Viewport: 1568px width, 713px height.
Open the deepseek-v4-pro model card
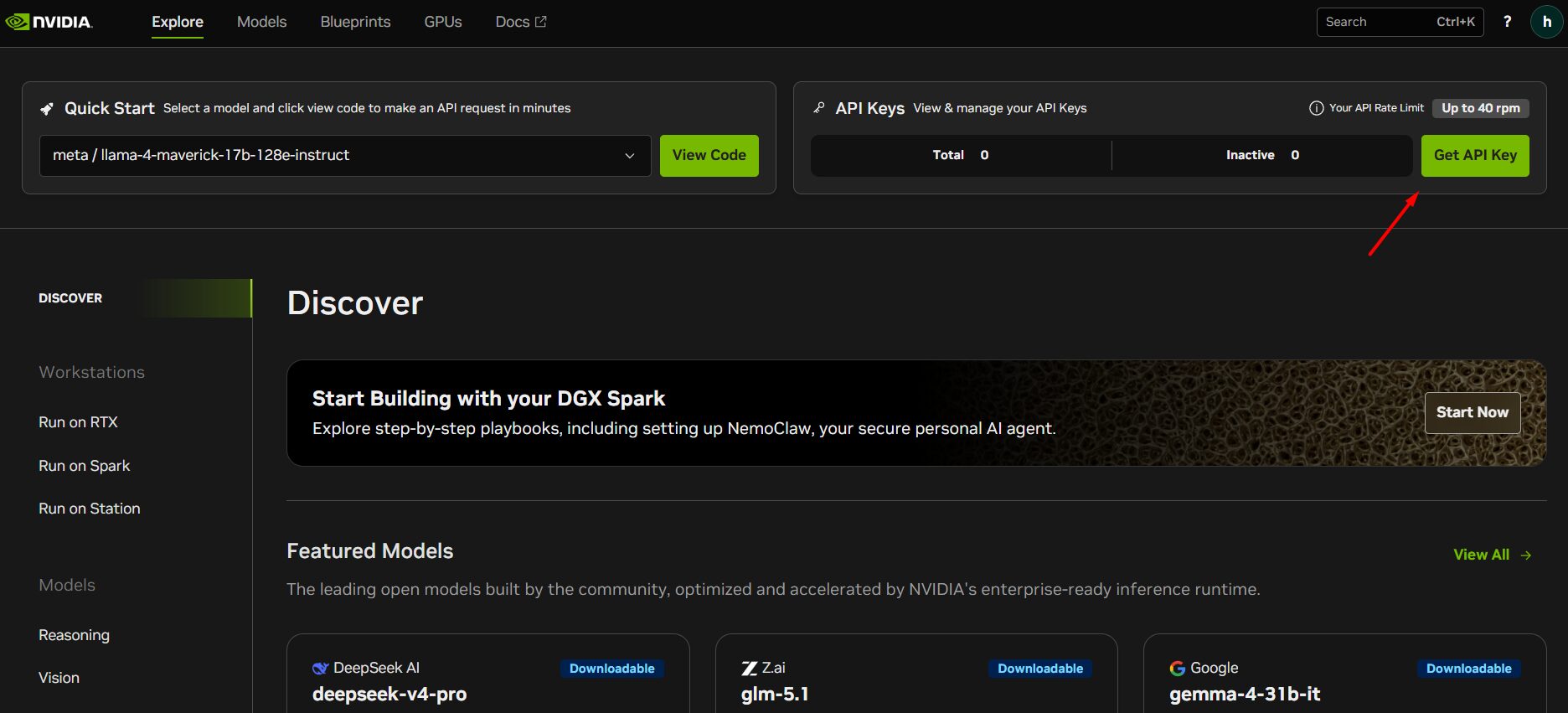(x=488, y=674)
